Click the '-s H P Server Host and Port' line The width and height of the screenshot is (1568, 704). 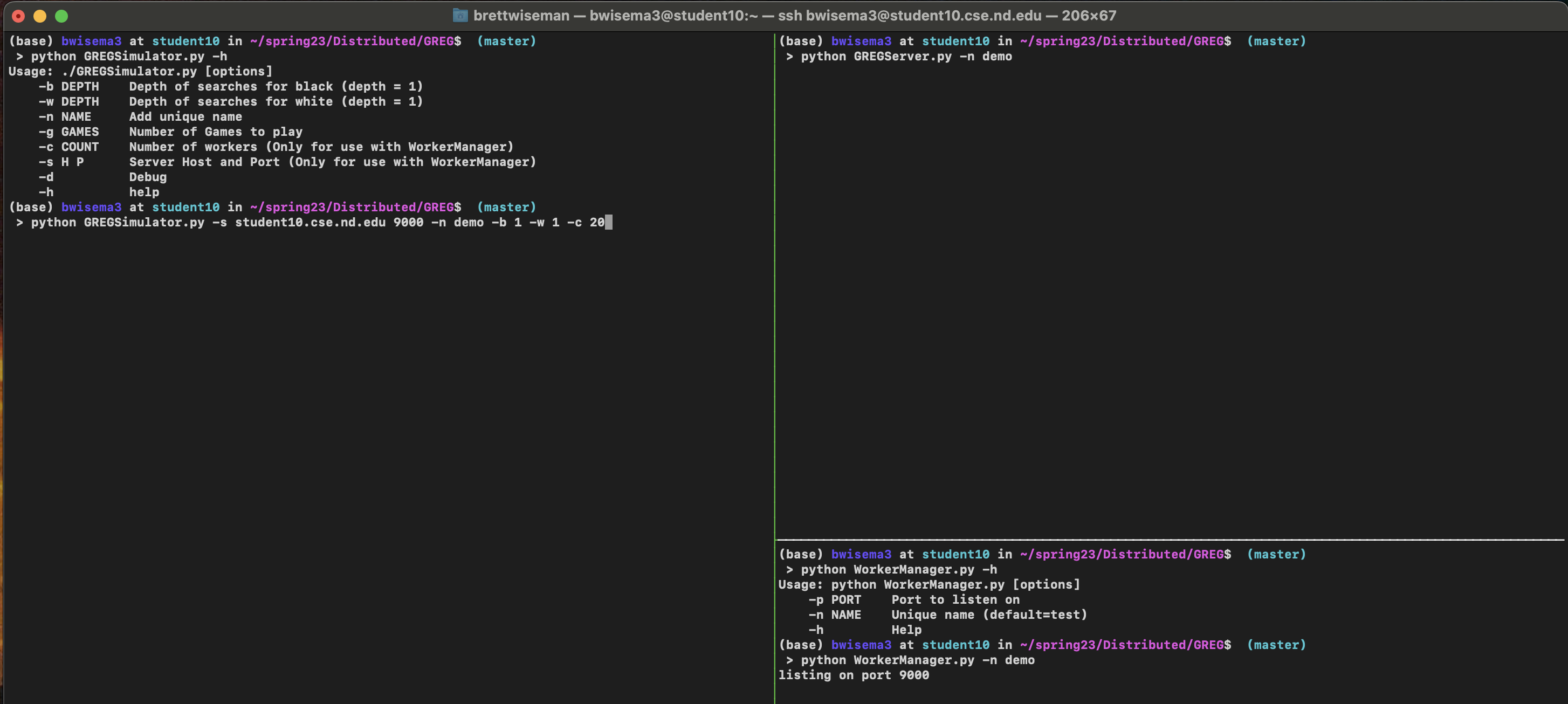pos(287,162)
